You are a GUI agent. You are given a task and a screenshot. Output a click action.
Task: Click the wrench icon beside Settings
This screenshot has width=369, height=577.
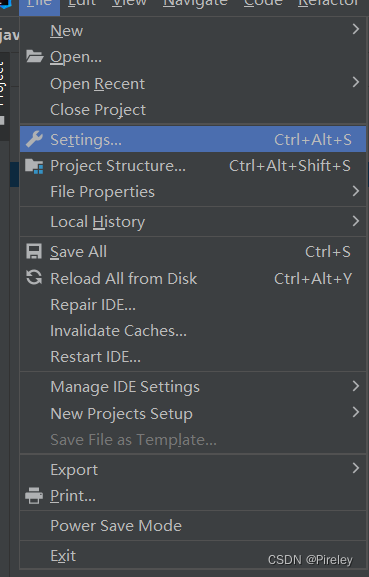(x=34, y=139)
